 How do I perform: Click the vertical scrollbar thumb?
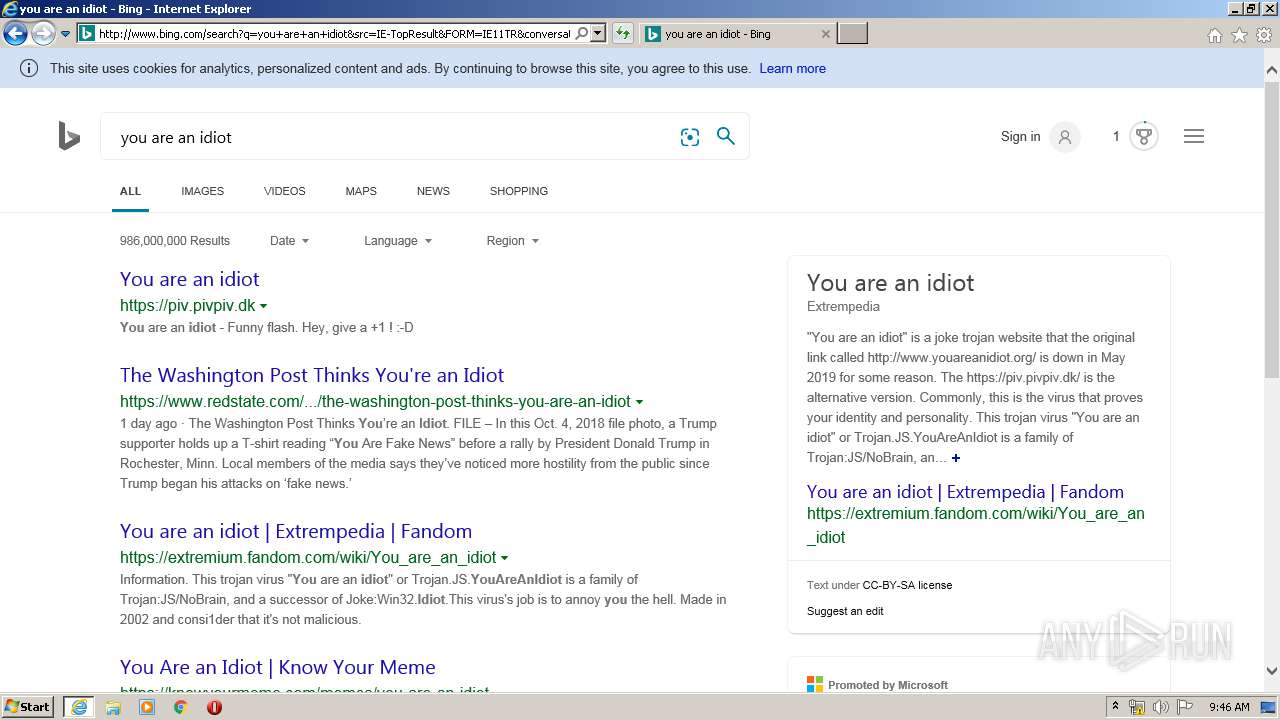click(1272, 230)
